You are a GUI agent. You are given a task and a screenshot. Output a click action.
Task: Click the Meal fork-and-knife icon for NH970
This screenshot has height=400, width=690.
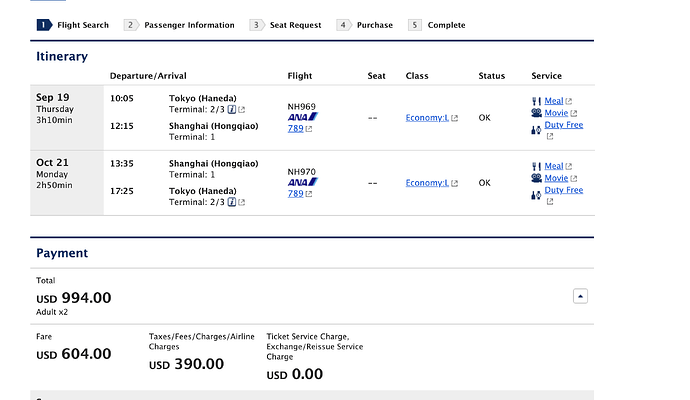536,166
